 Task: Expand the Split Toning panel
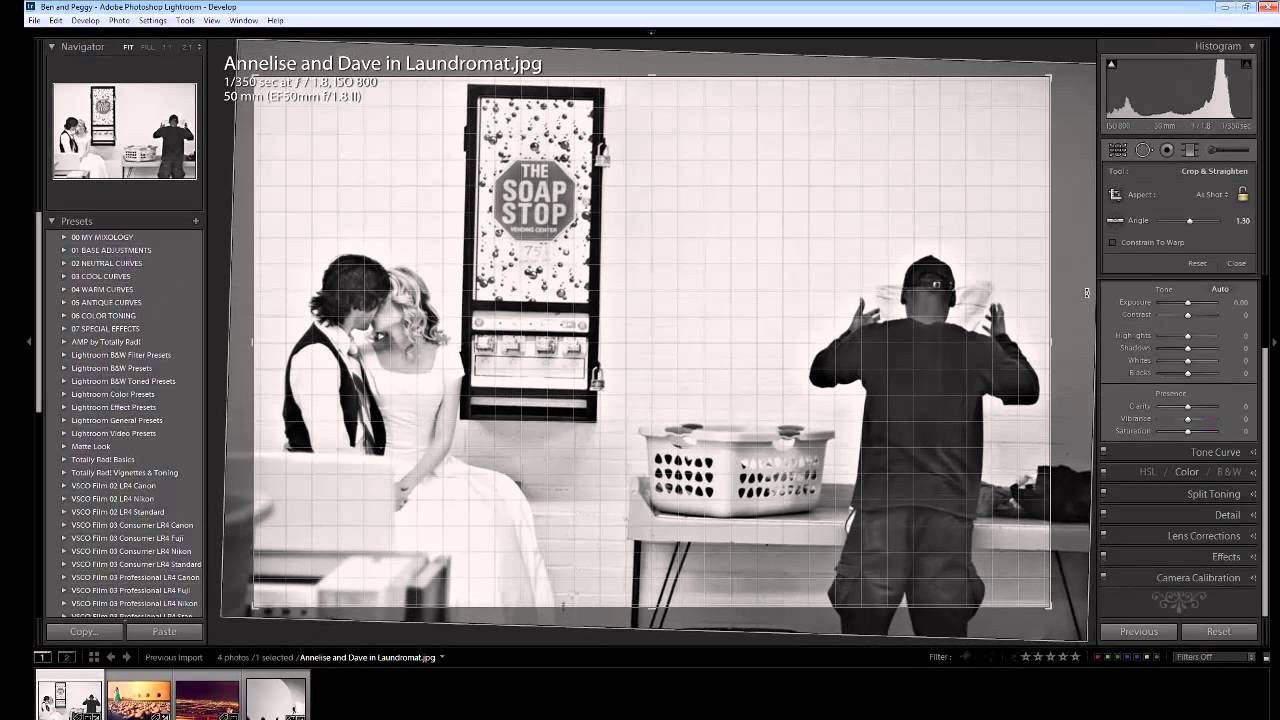[1253, 494]
